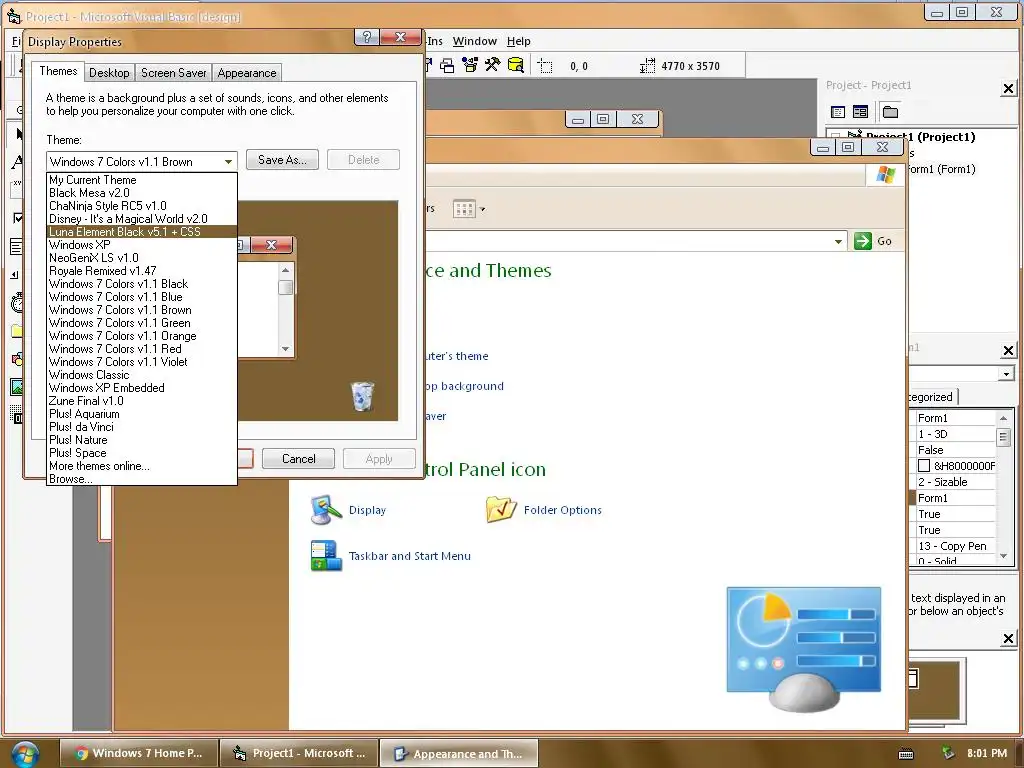Choose More themes online... entry
Image resolution: width=1024 pixels, height=768 pixels.
142,466
